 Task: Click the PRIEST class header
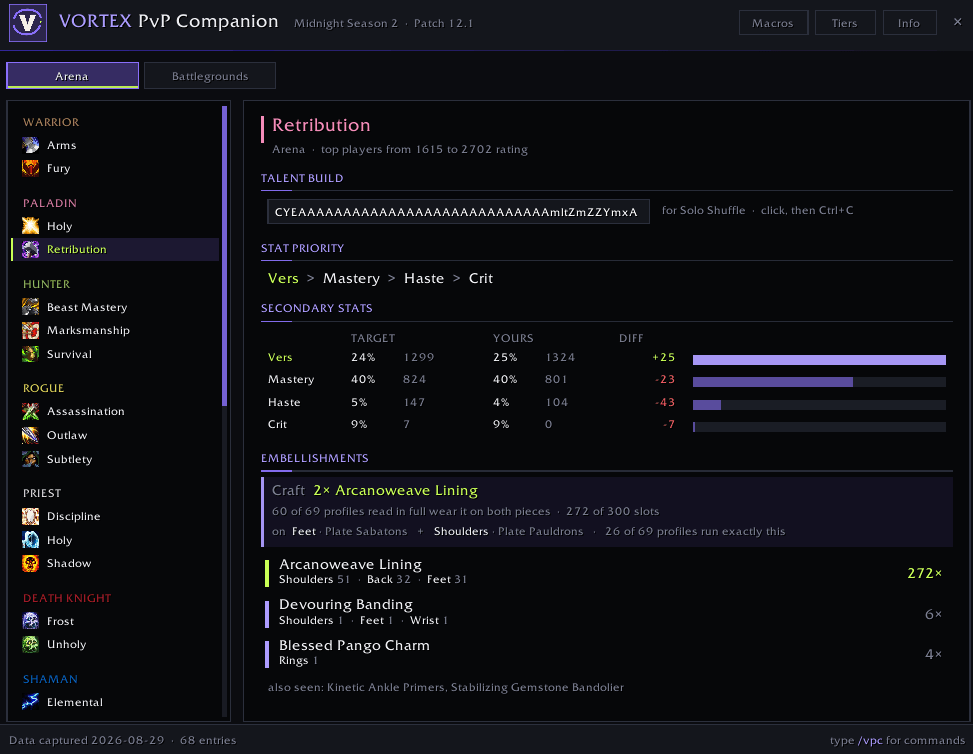click(42, 493)
